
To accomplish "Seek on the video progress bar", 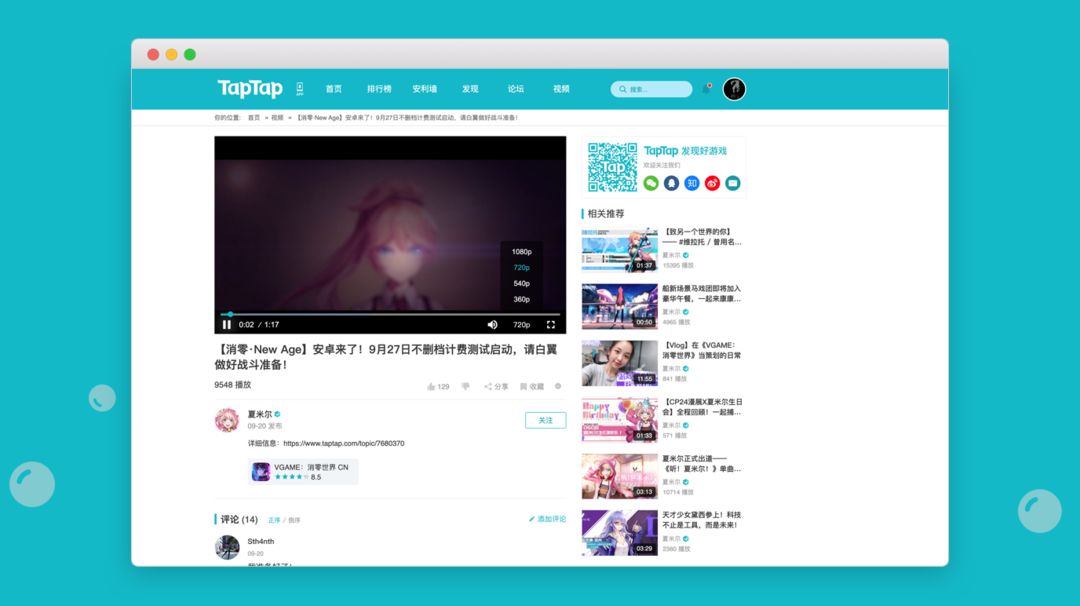I will point(390,314).
